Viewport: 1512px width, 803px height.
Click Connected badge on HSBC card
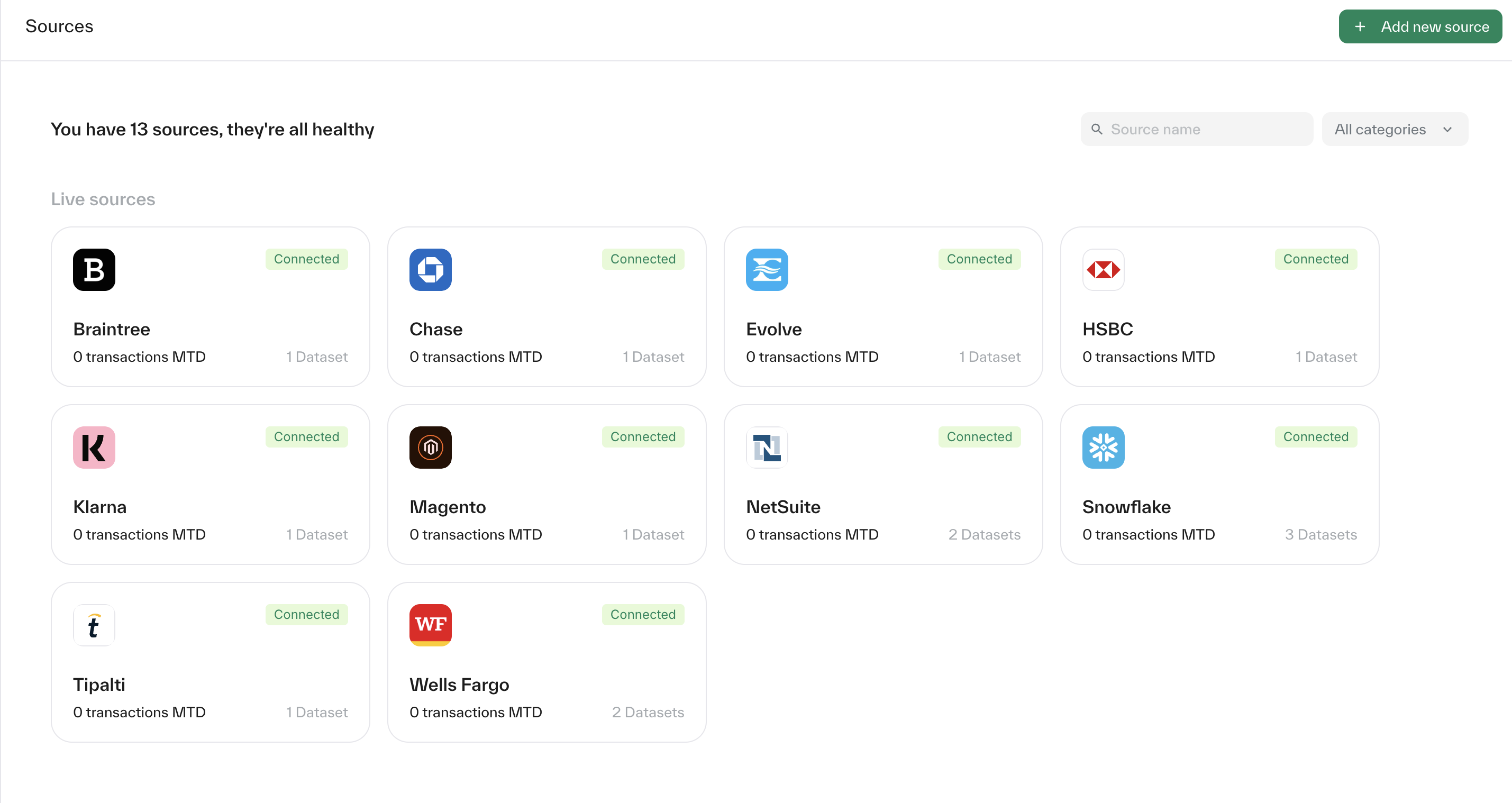coord(1315,259)
